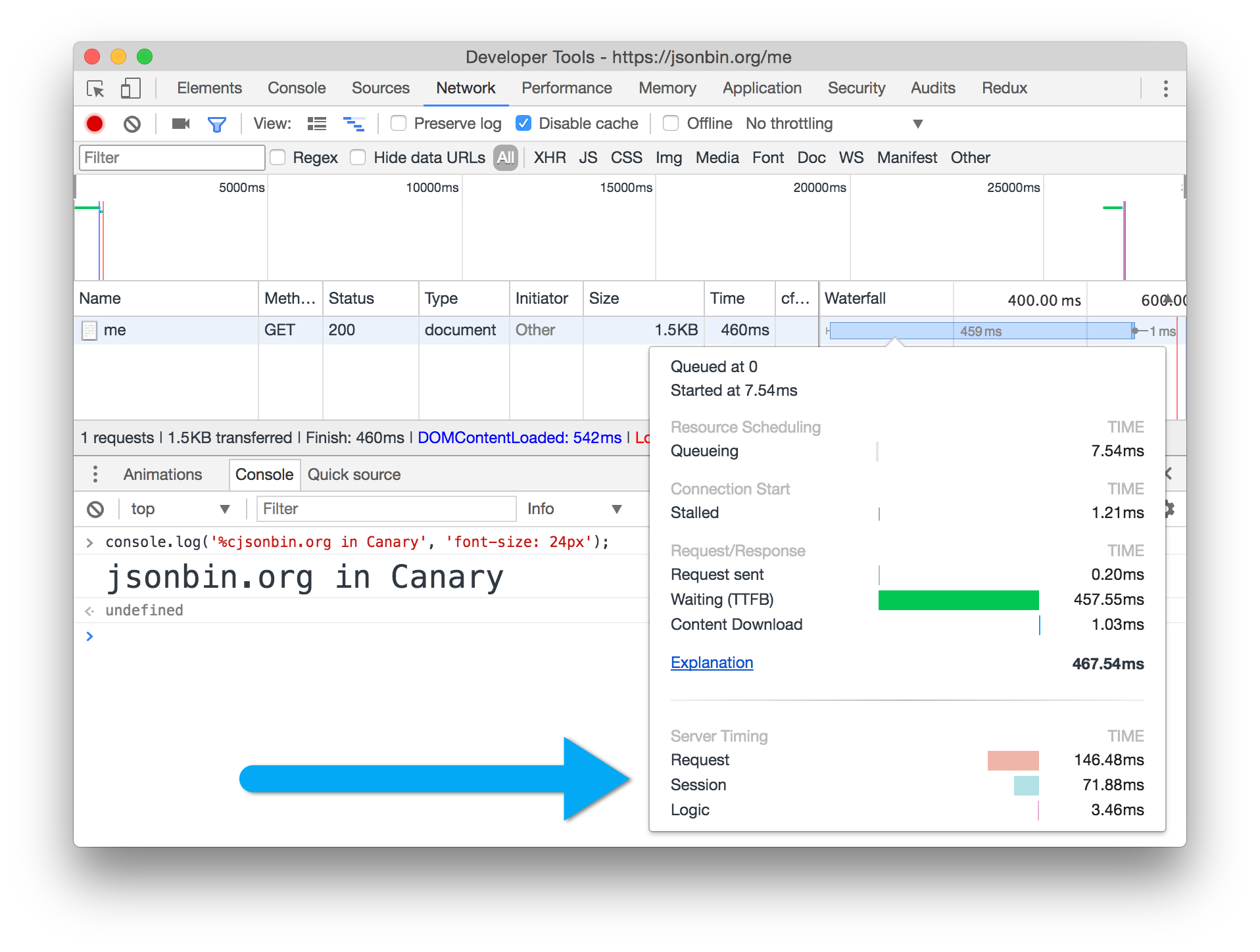The image size is (1260, 952).
Task: Open the No throttling dropdown
Action: (x=834, y=124)
